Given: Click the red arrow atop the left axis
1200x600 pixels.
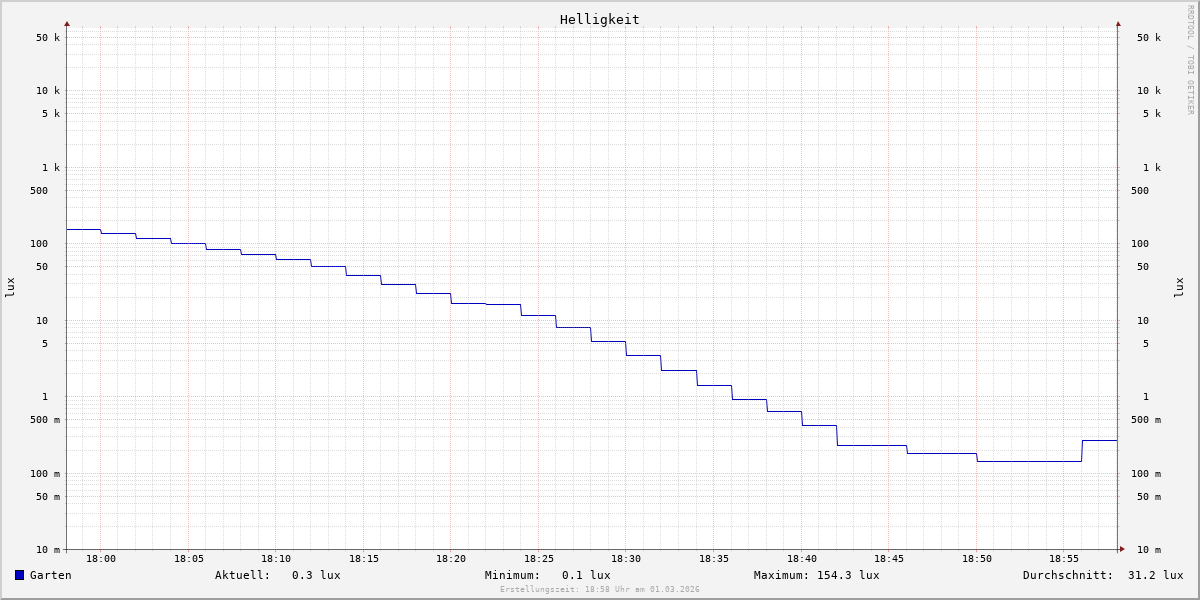Looking at the screenshot, I should pos(67,23).
